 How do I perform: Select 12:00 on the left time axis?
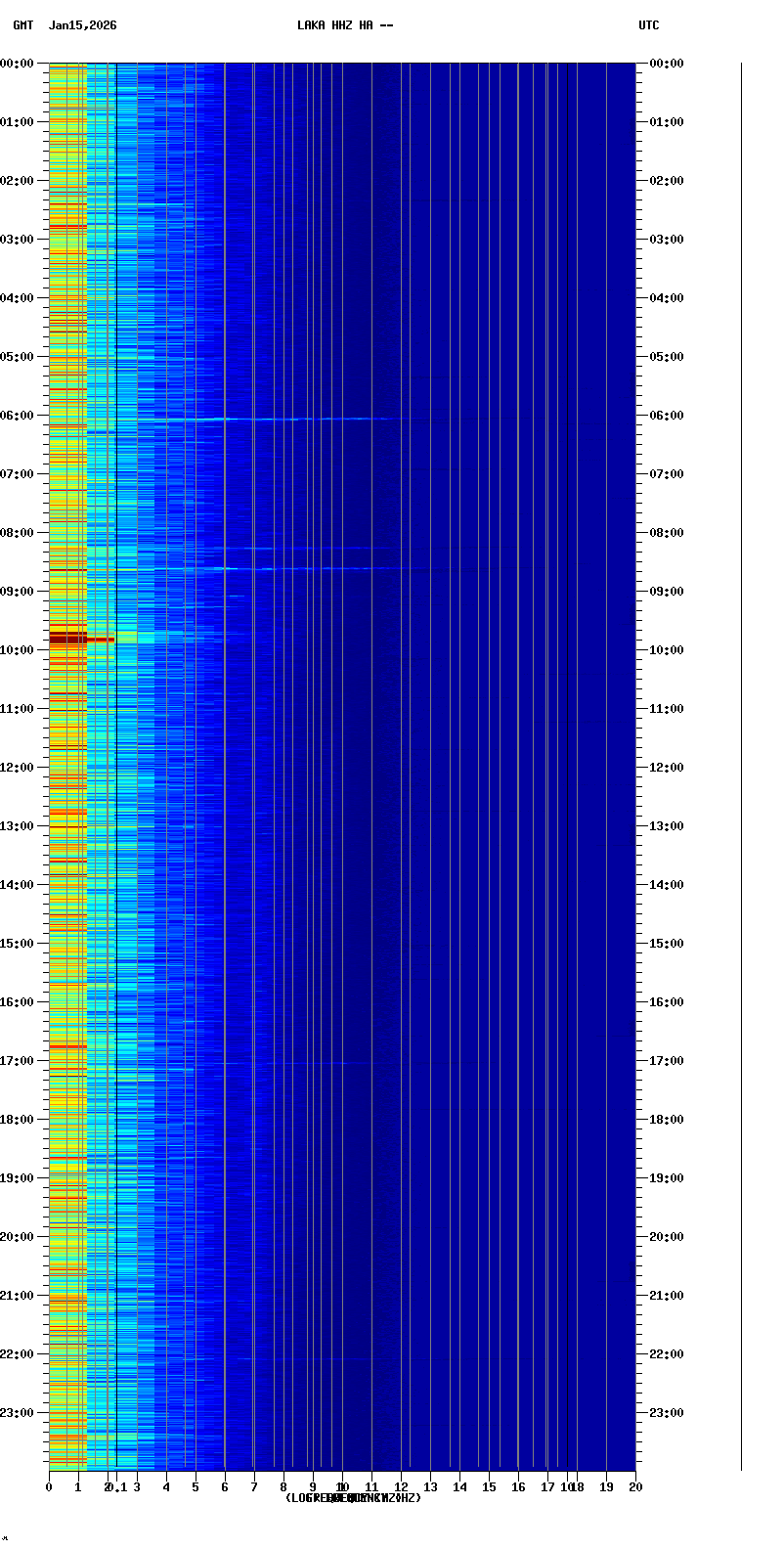[17, 768]
